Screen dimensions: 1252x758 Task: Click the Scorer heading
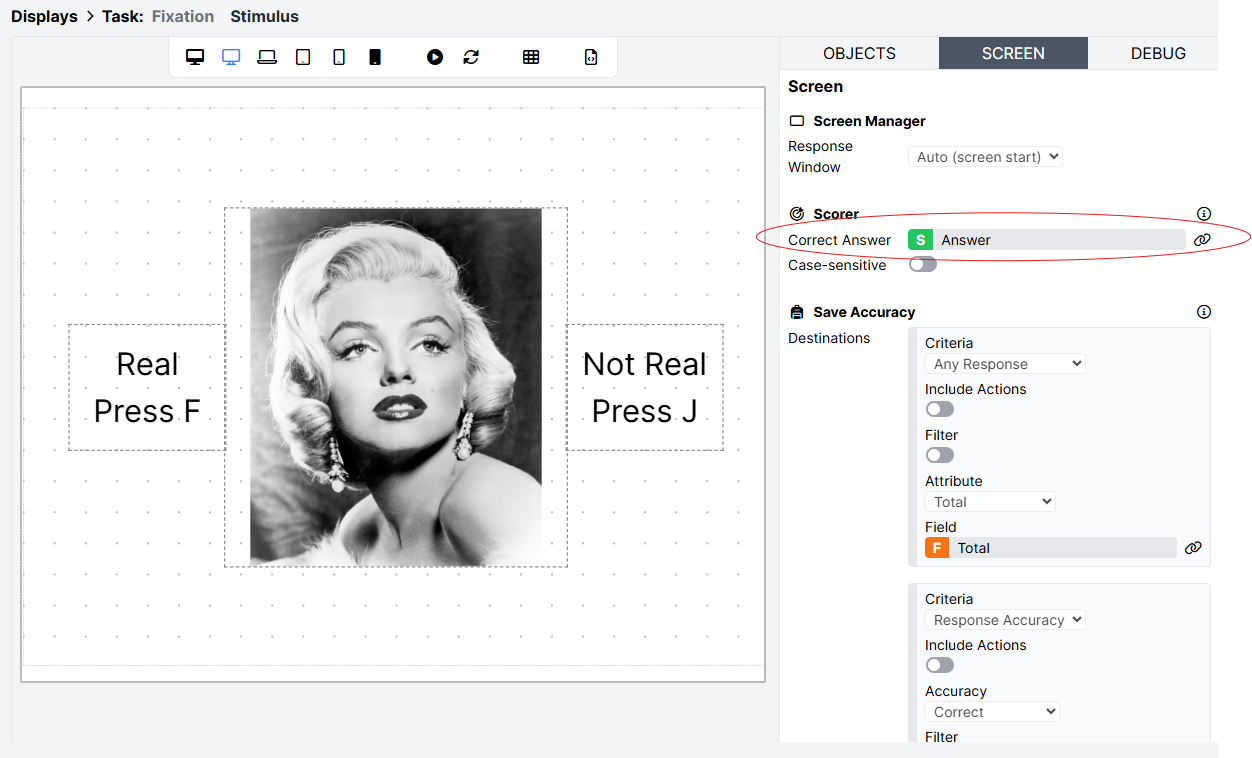[836, 214]
